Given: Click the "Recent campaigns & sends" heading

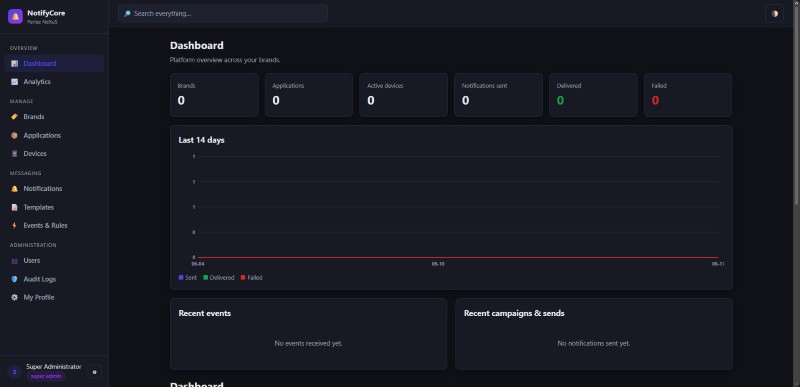Looking at the screenshot, I should (x=514, y=313).
